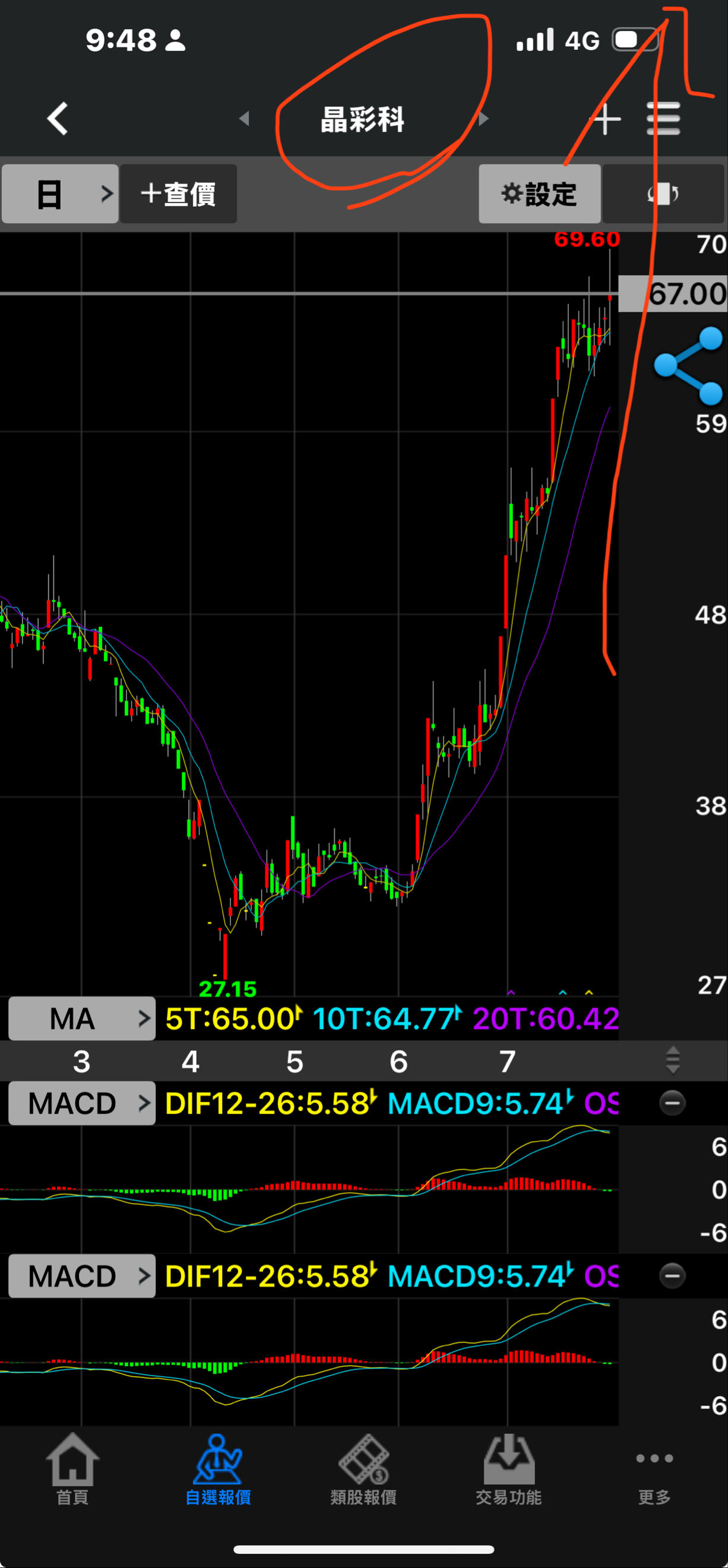The width and height of the screenshot is (728, 1568).
Task: Tap the 69.60 high price label
Action: click(587, 239)
